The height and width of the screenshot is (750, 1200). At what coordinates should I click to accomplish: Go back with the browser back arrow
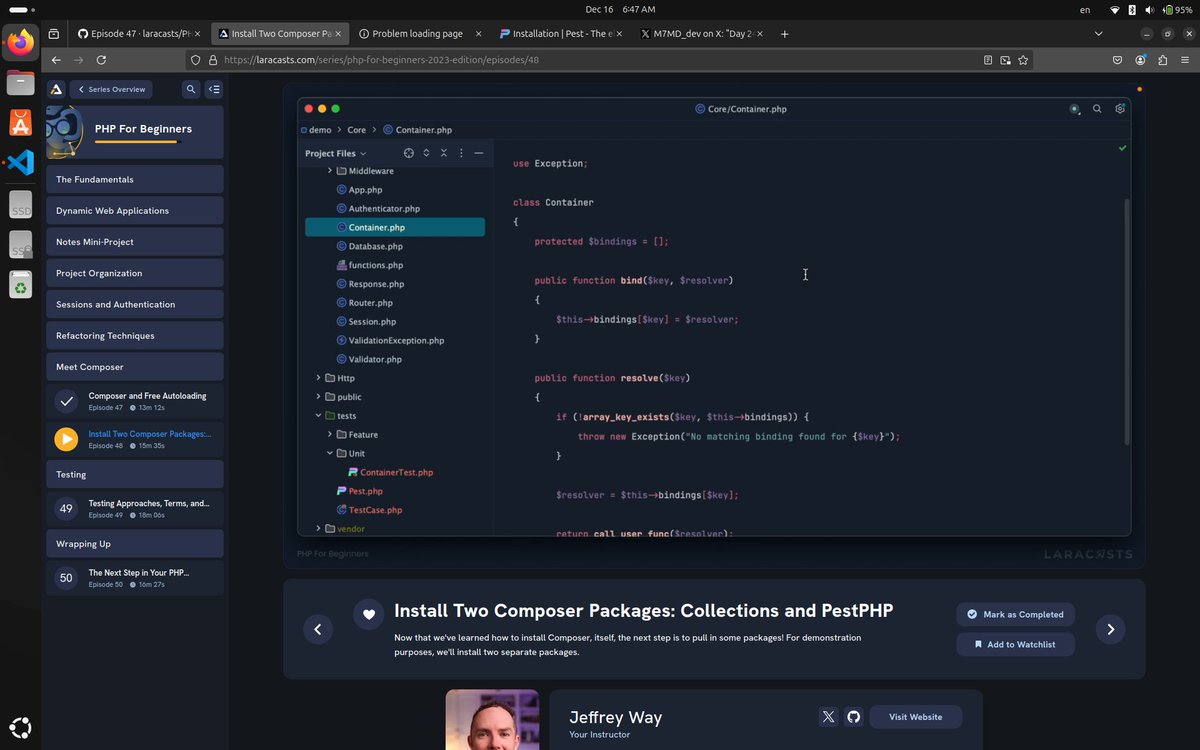coord(56,60)
